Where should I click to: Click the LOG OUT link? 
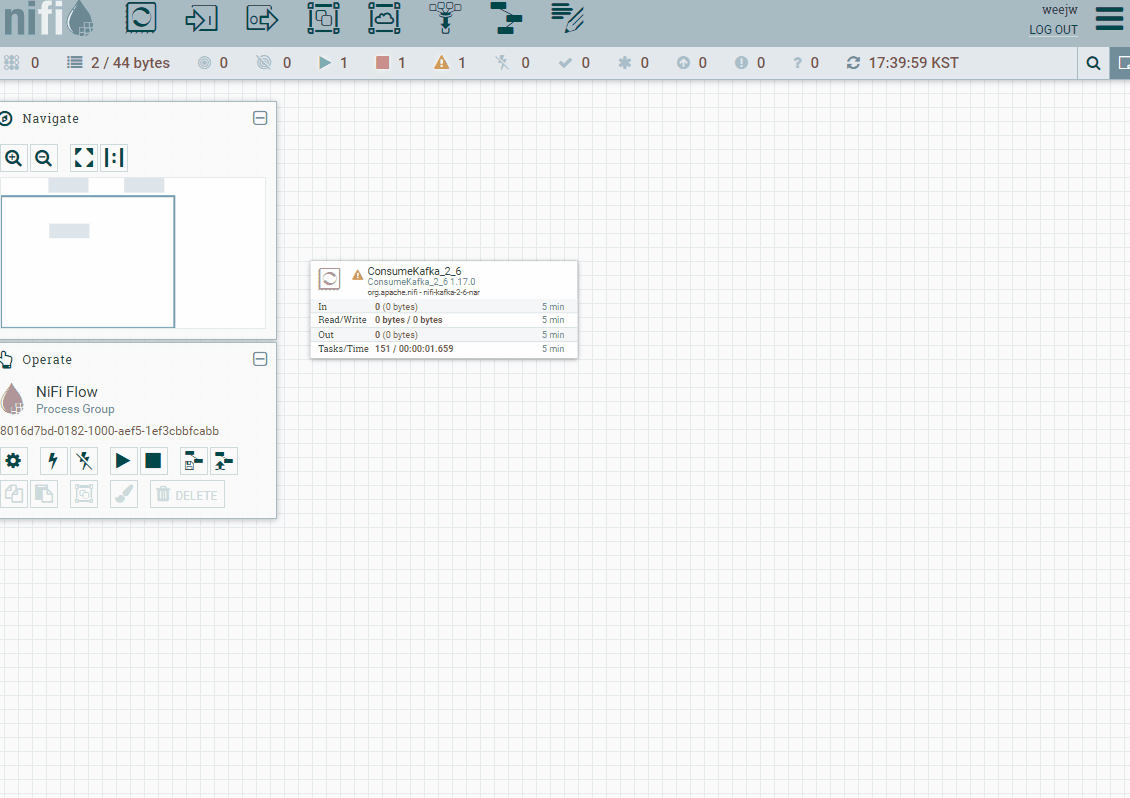(1053, 30)
